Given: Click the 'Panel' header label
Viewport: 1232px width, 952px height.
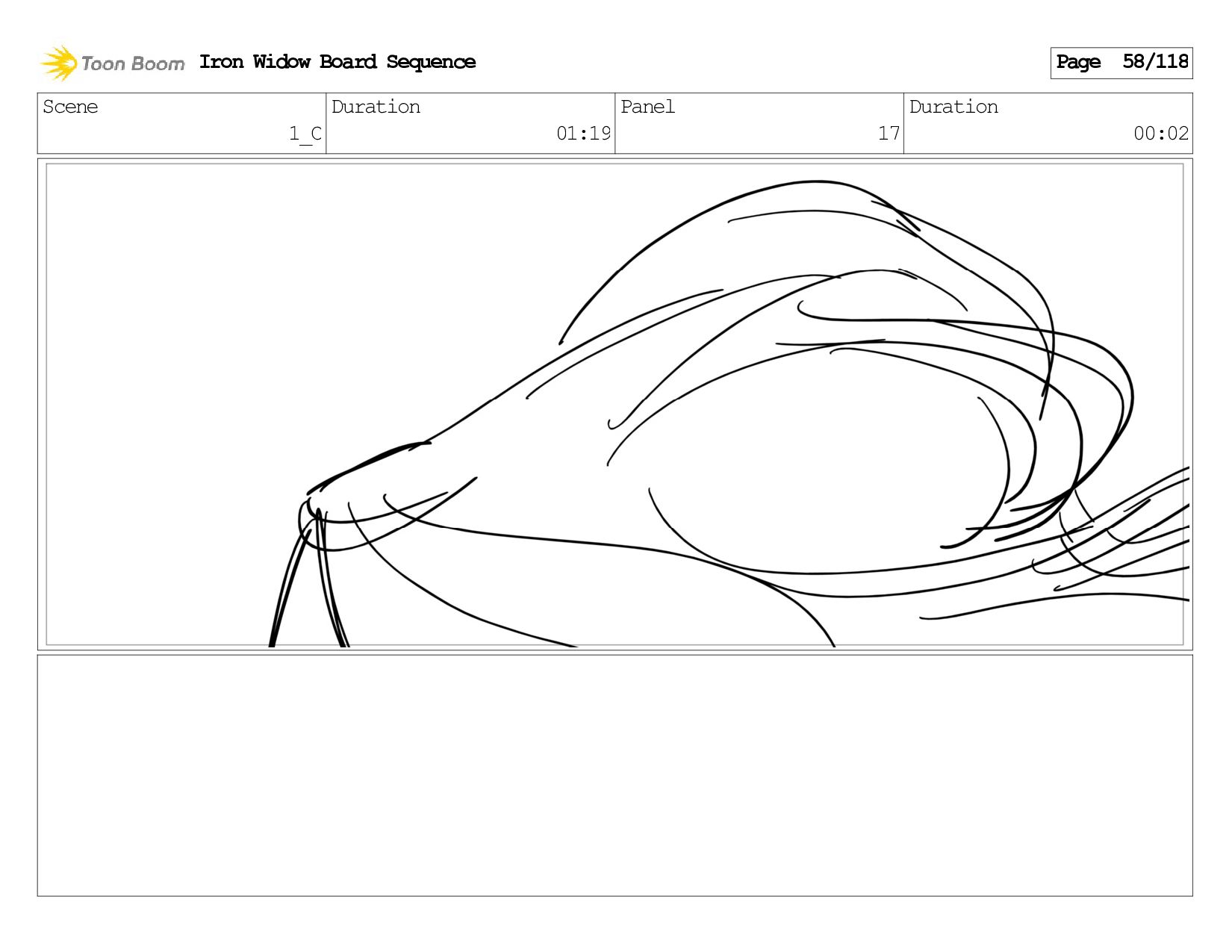Looking at the screenshot, I should (647, 107).
